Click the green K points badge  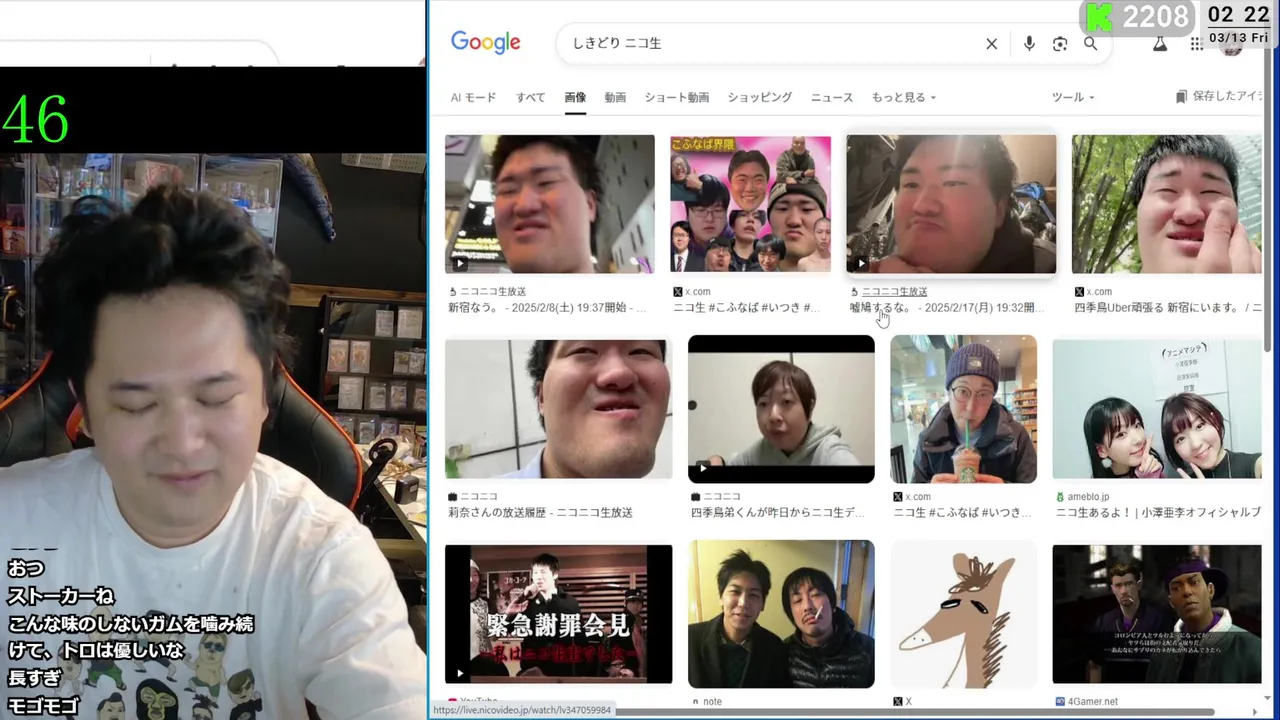(1137, 16)
